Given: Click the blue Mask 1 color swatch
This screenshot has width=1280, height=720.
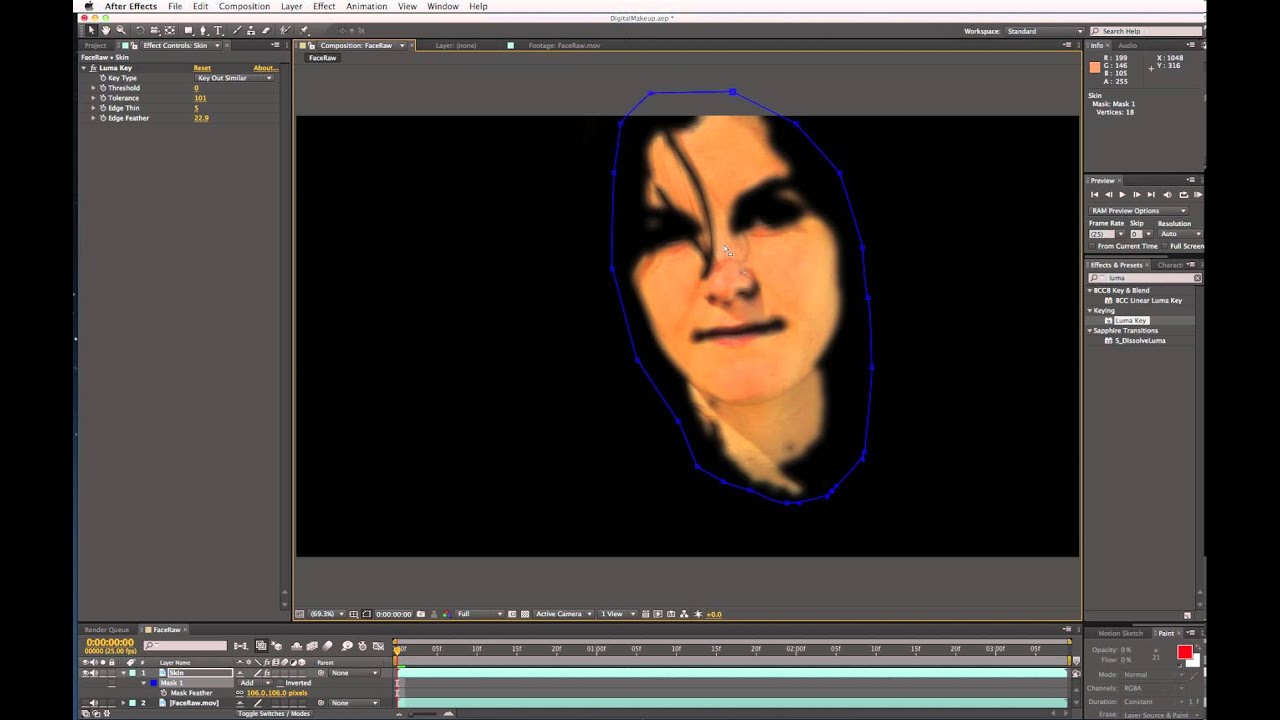Looking at the screenshot, I should click(152, 683).
